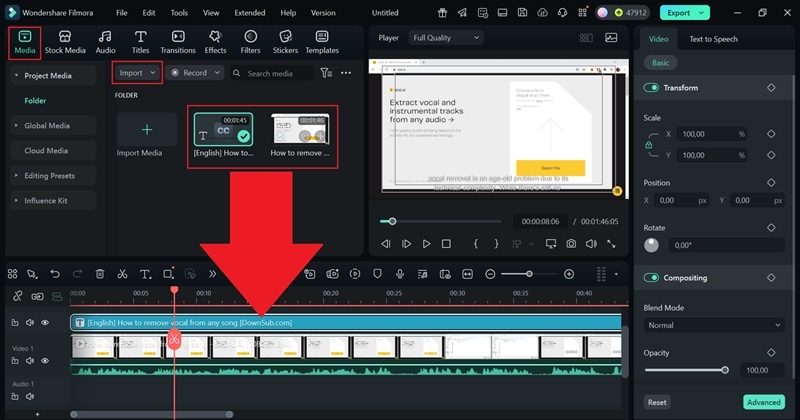Image resolution: width=800 pixels, height=420 pixels.
Task: Open the Stock Media tab
Action: point(65,42)
